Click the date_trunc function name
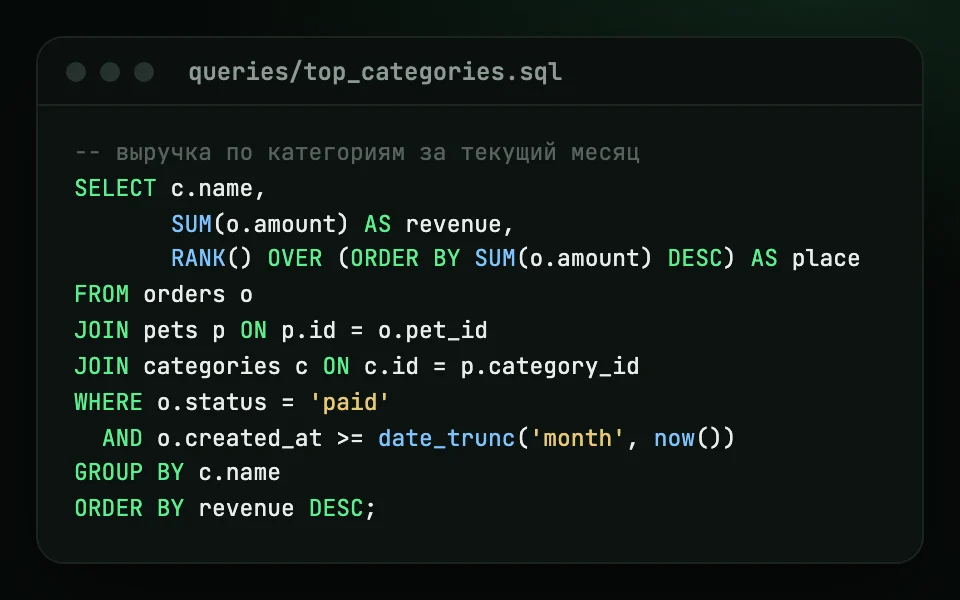 (447, 438)
